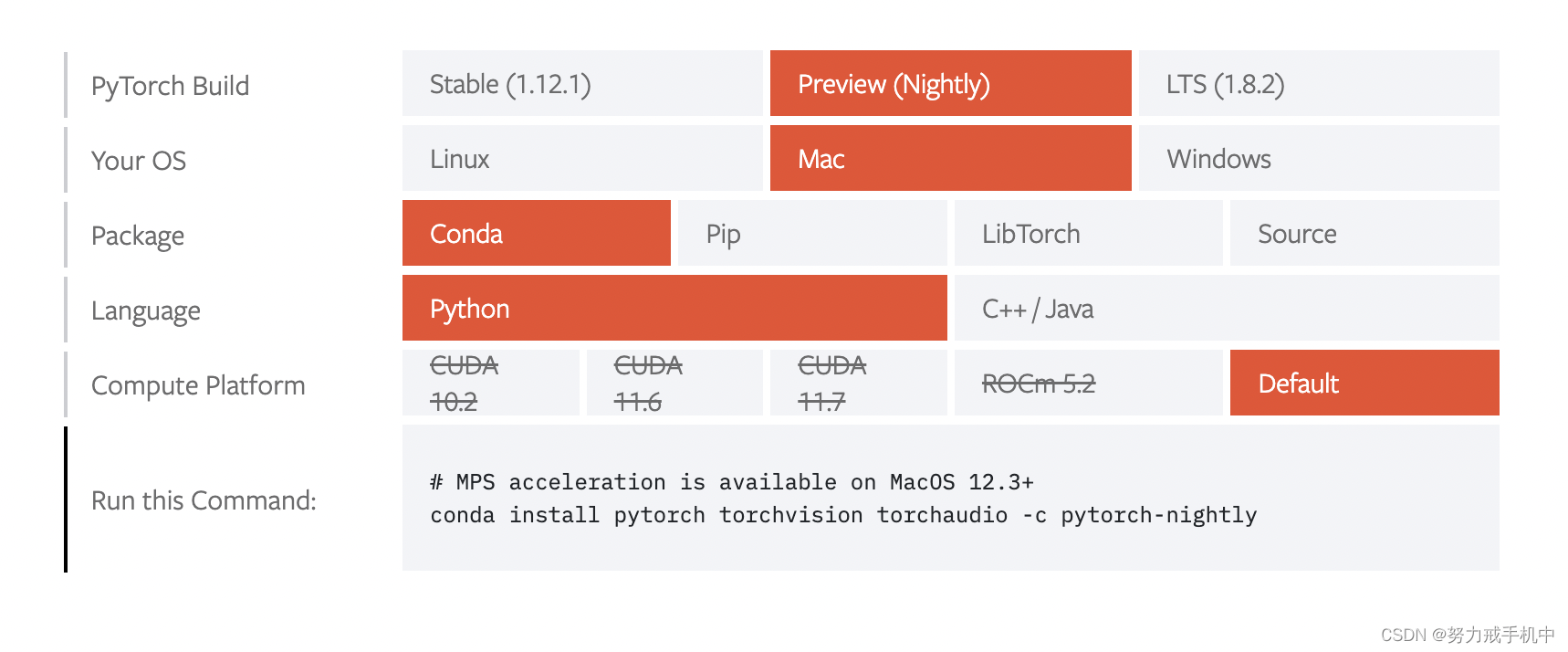Switch the package to Pip

(x=811, y=233)
